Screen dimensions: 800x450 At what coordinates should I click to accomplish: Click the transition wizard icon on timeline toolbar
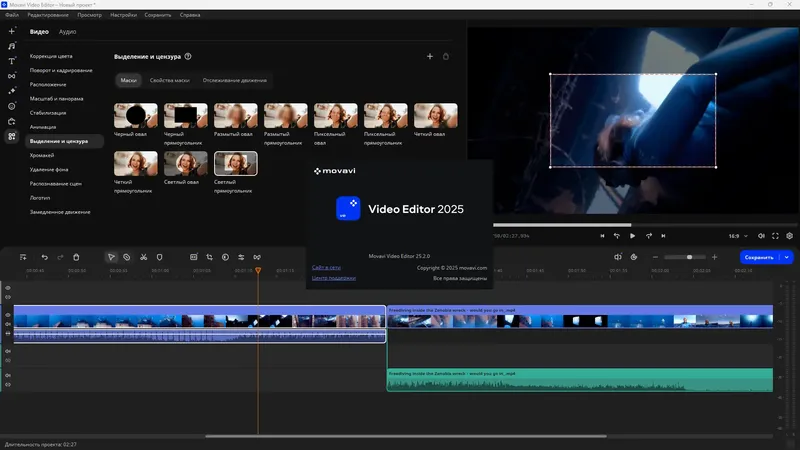tap(257, 257)
